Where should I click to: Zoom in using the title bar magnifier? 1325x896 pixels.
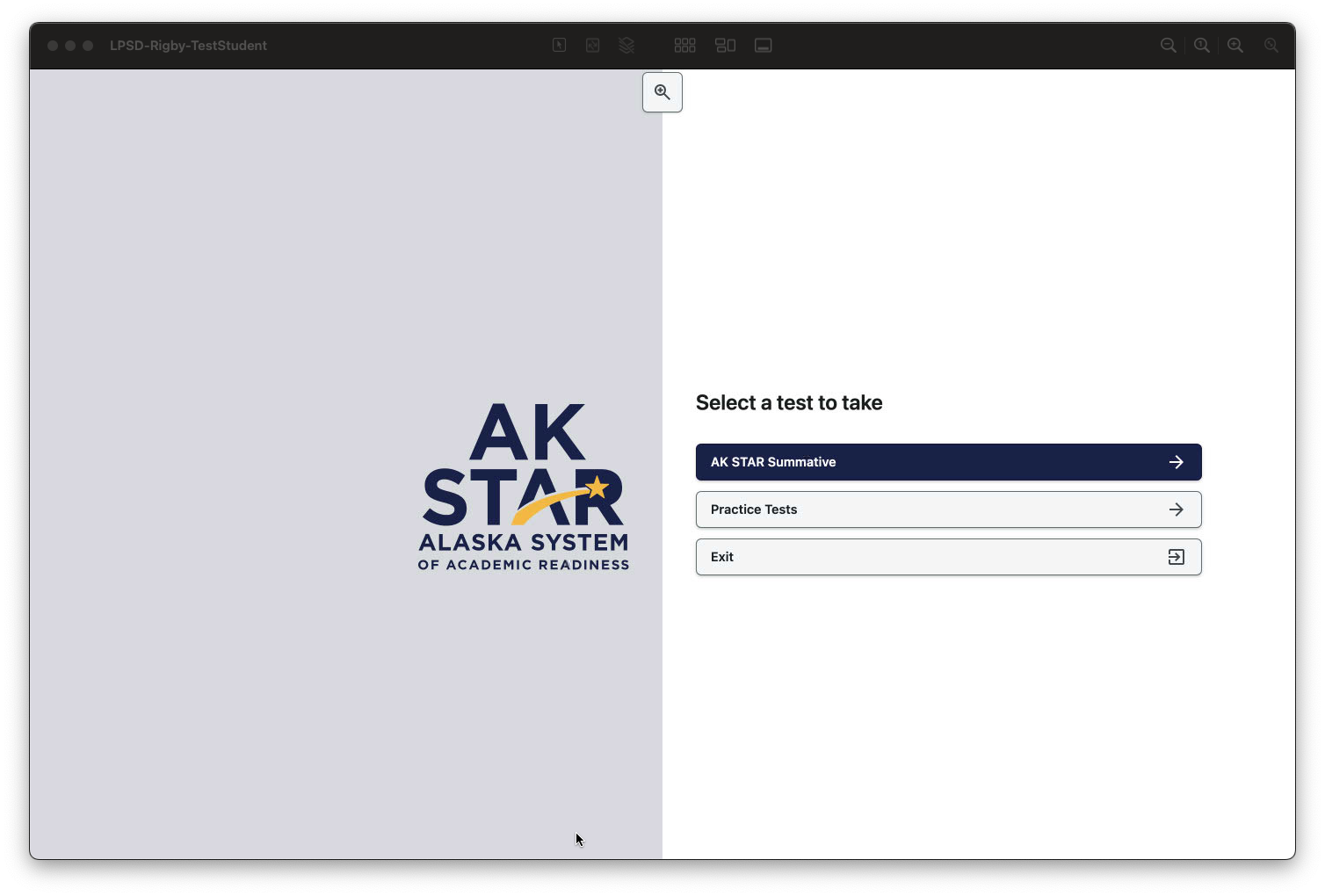point(1235,45)
